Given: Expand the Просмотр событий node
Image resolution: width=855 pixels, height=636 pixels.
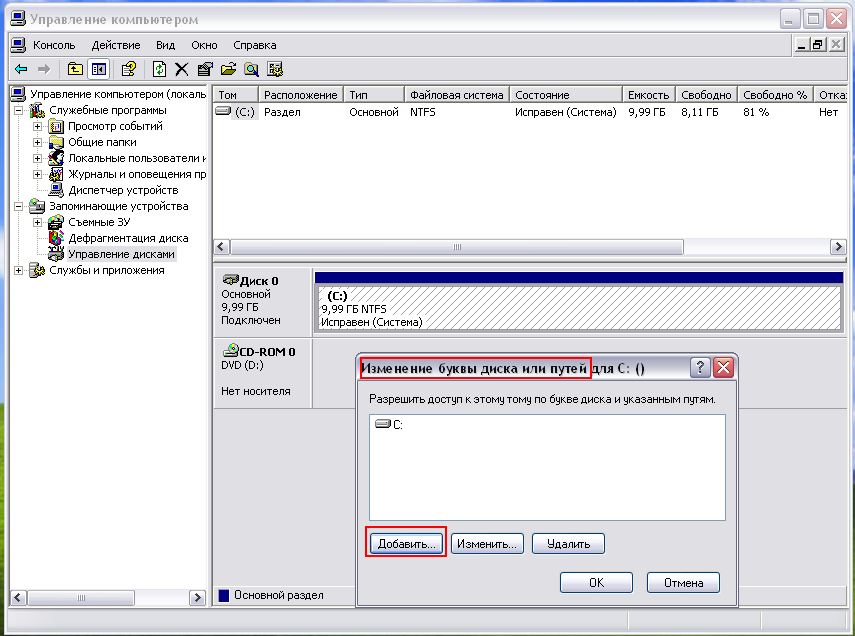Looking at the screenshot, I should click(x=38, y=127).
